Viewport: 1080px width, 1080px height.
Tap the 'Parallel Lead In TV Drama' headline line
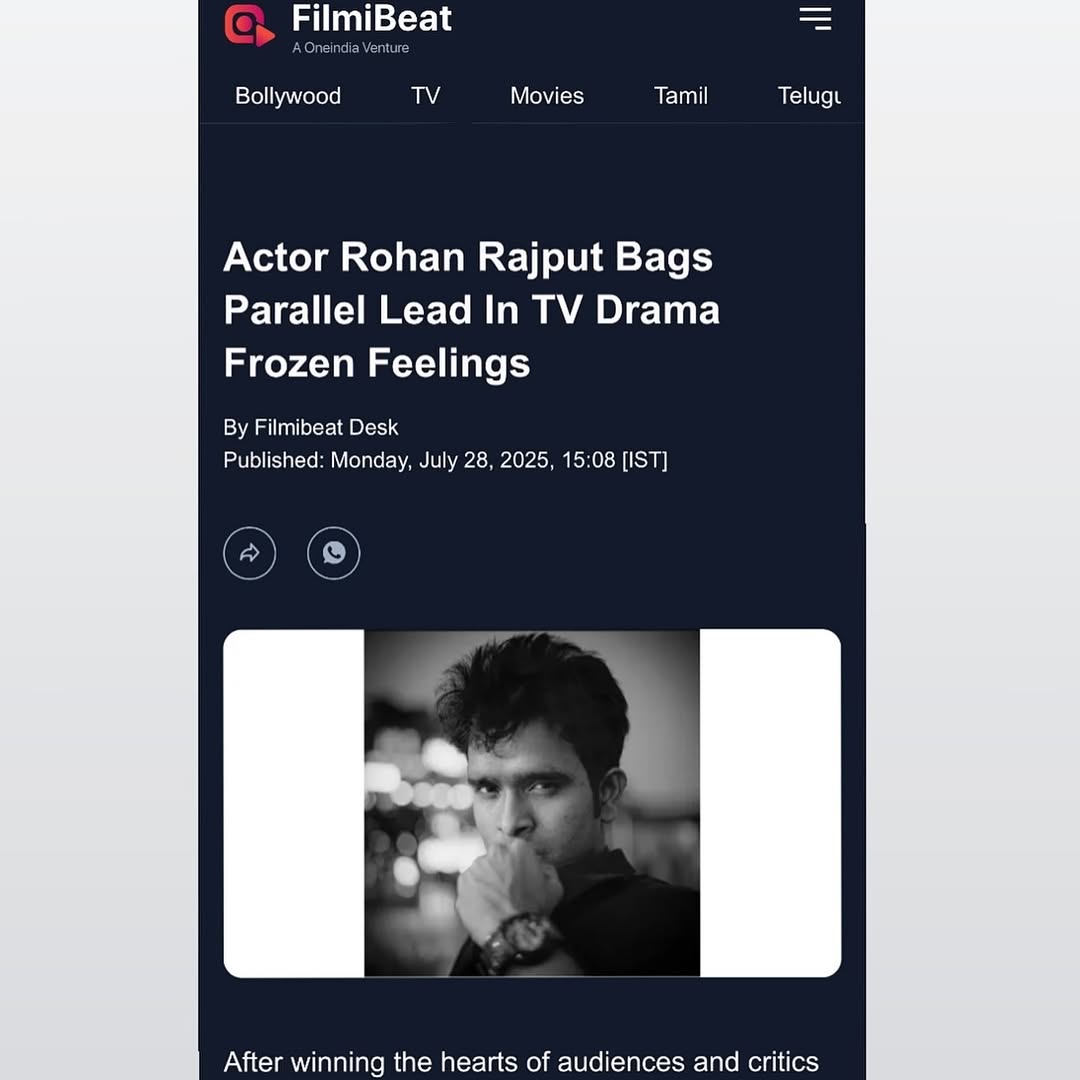click(472, 310)
